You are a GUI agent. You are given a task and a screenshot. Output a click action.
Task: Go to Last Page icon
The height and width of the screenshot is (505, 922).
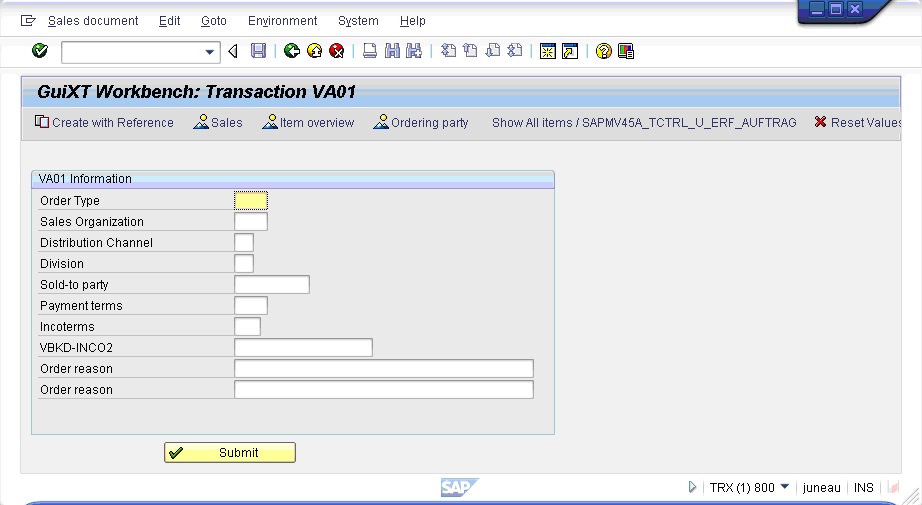tap(515, 51)
